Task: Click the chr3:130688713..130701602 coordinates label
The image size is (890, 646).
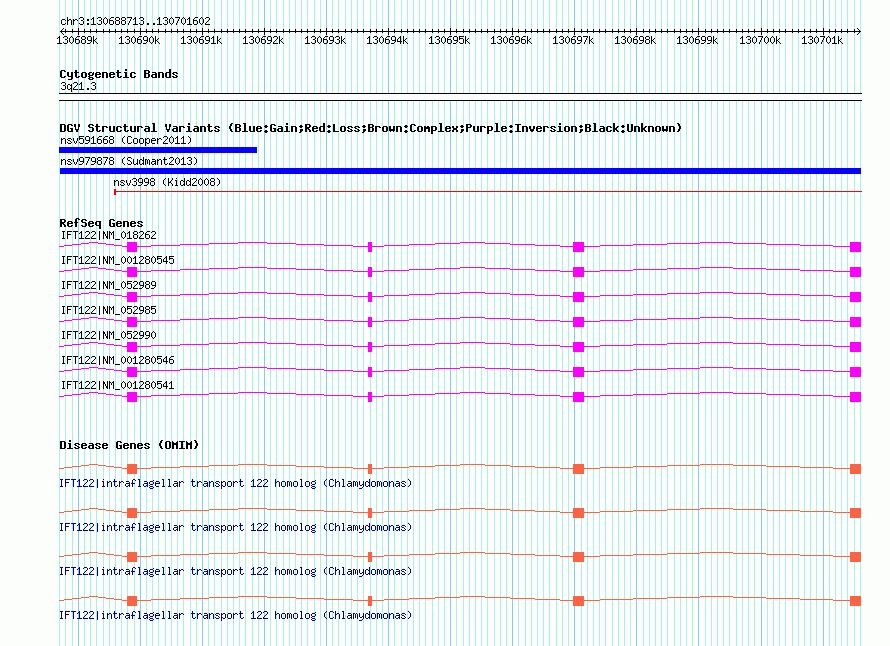Action: 135,21
